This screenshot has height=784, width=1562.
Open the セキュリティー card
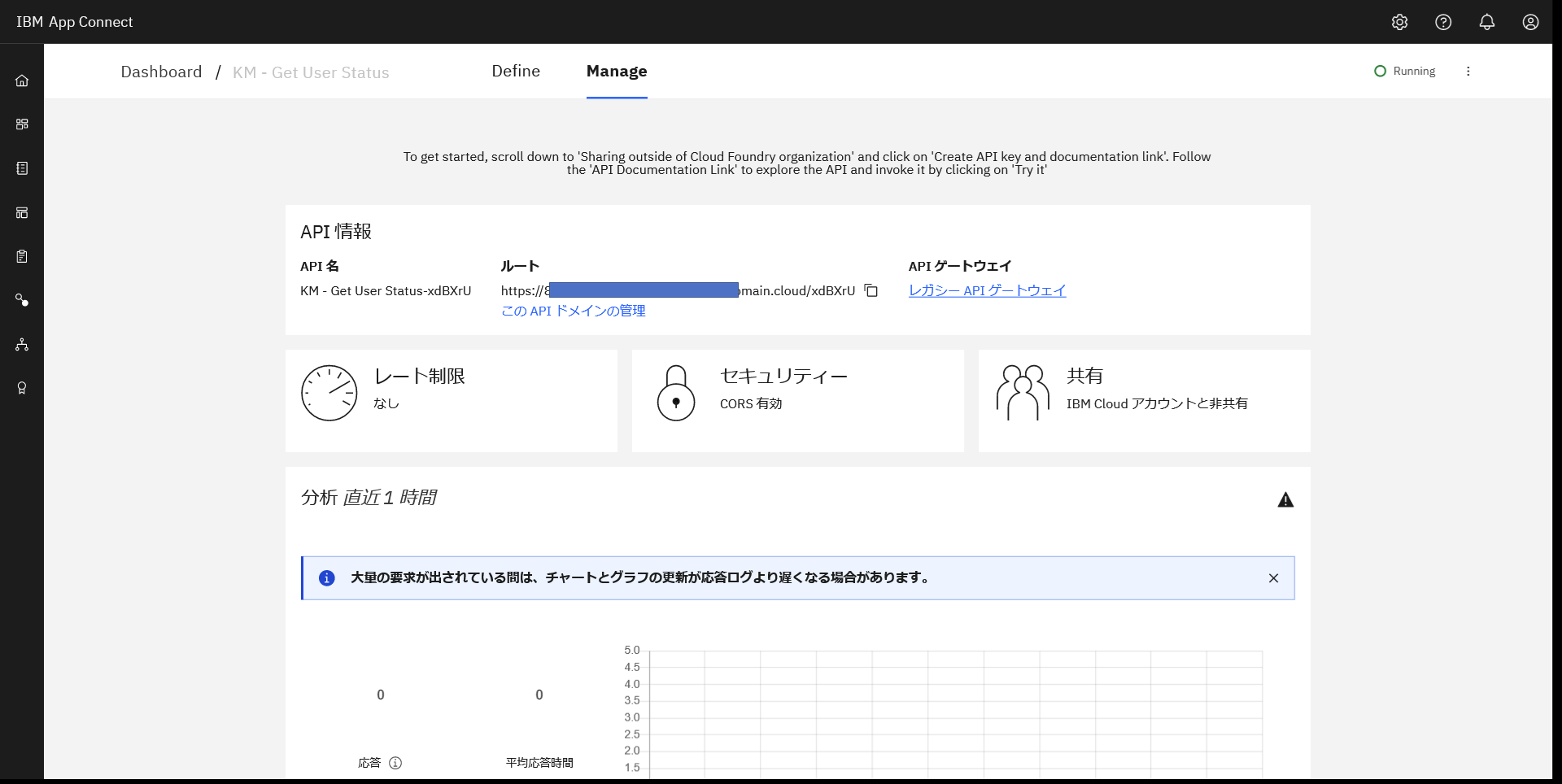point(798,401)
